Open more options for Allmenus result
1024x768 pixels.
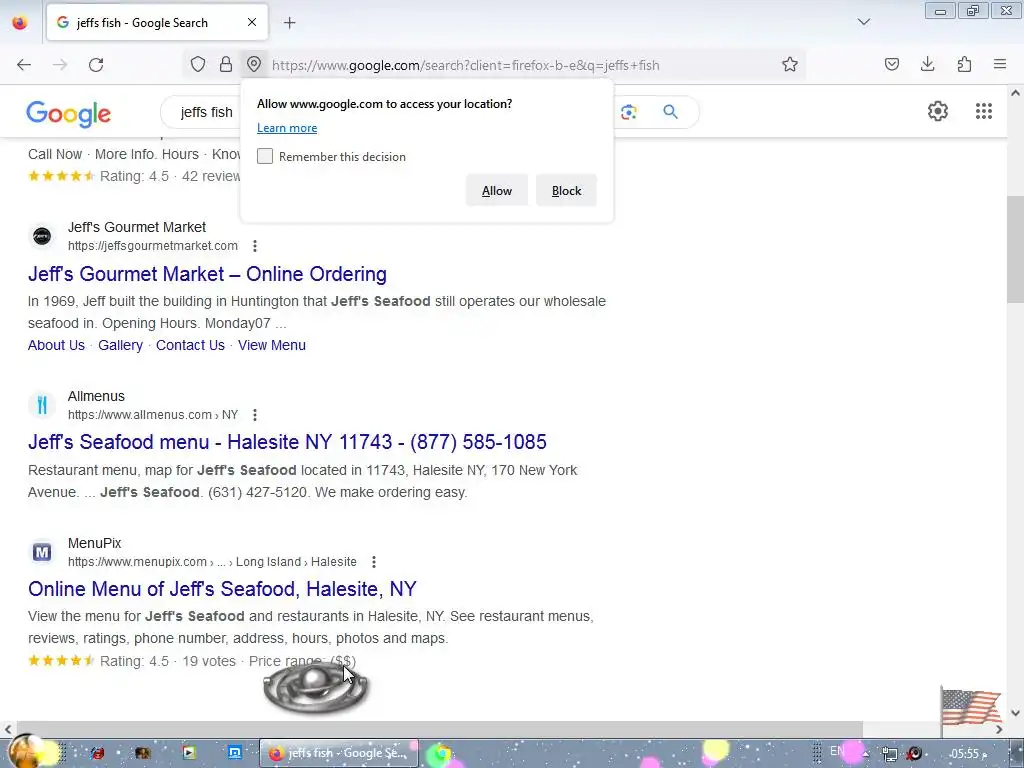255,415
